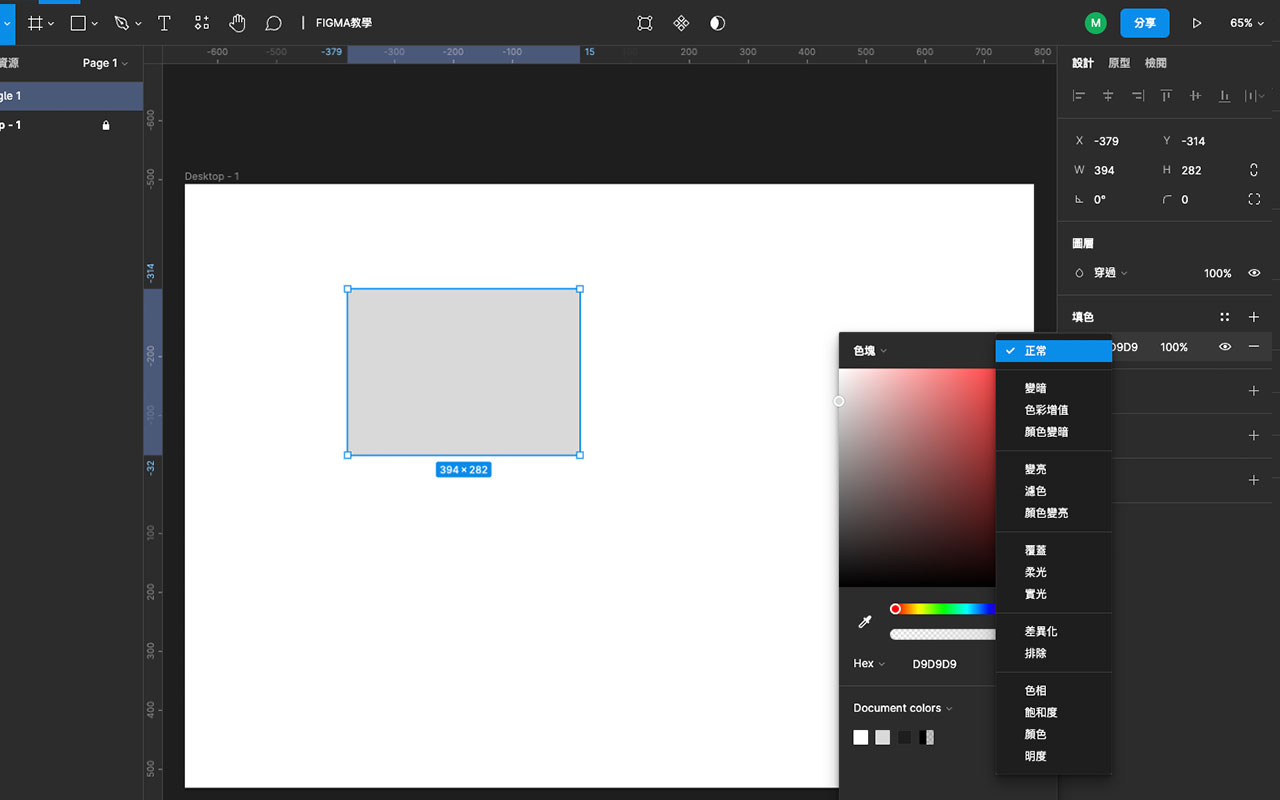This screenshot has height=800, width=1280.
Task: Select the Rectangle shape tool
Action: [x=78, y=22]
